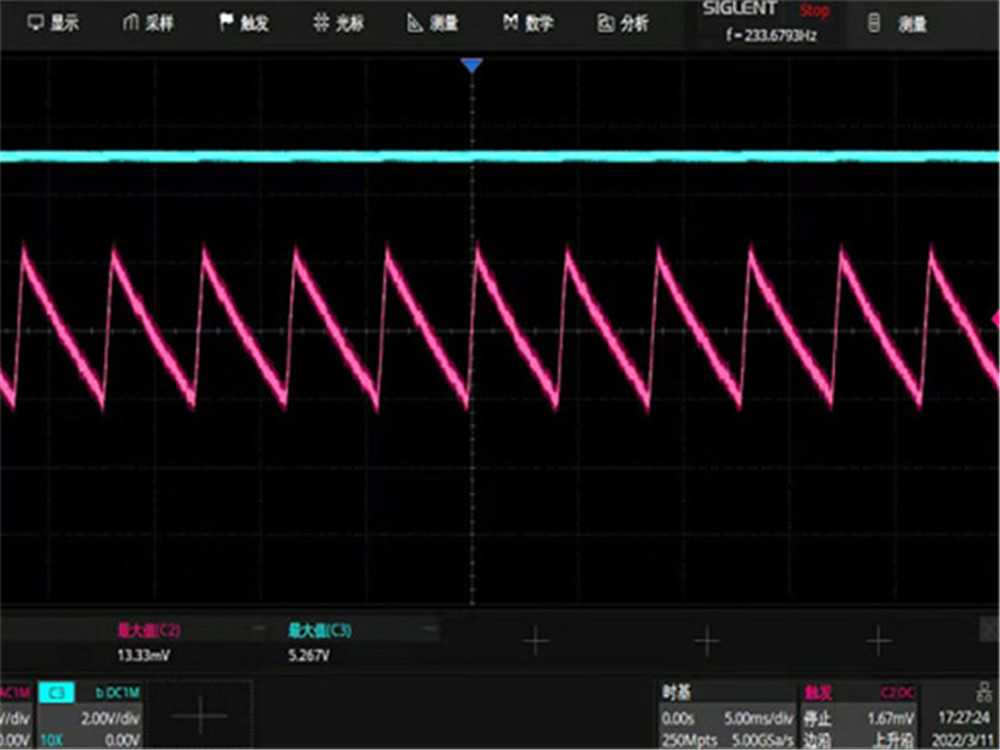
Task: Open the 分析 (Analysis) menu
Action: 622,23
